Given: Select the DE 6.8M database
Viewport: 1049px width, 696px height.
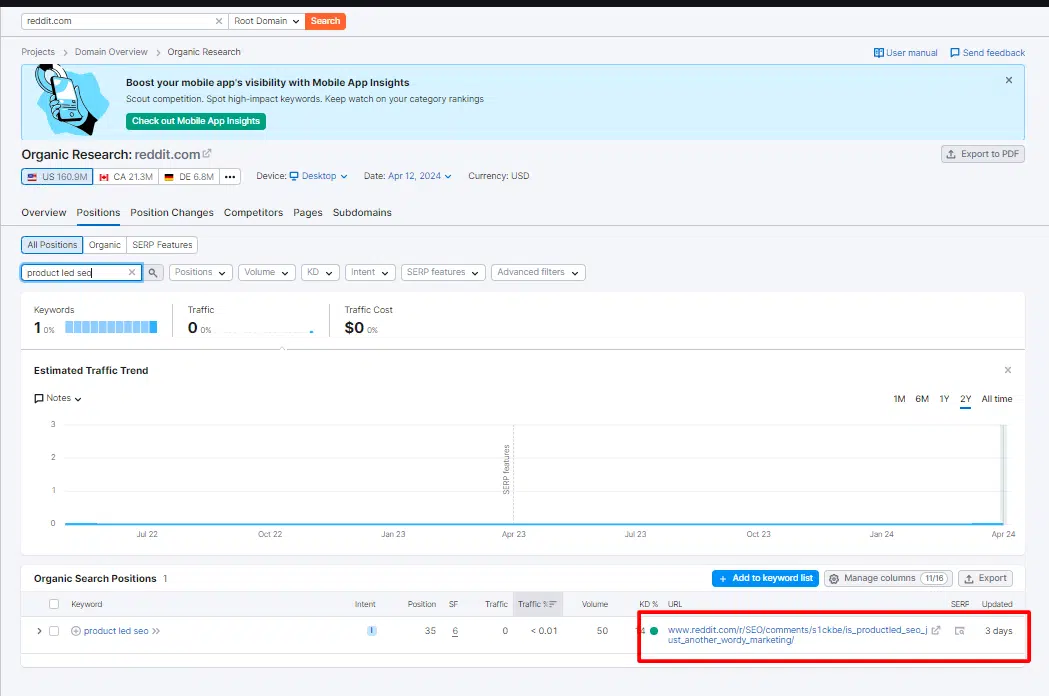Looking at the screenshot, I should click(189, 177).
